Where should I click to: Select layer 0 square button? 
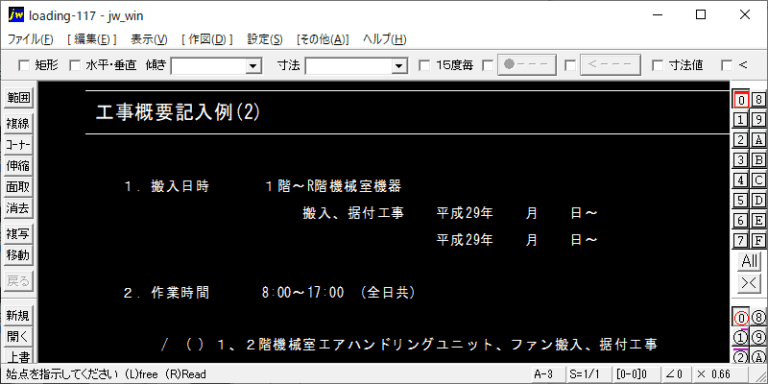[741, 100]
